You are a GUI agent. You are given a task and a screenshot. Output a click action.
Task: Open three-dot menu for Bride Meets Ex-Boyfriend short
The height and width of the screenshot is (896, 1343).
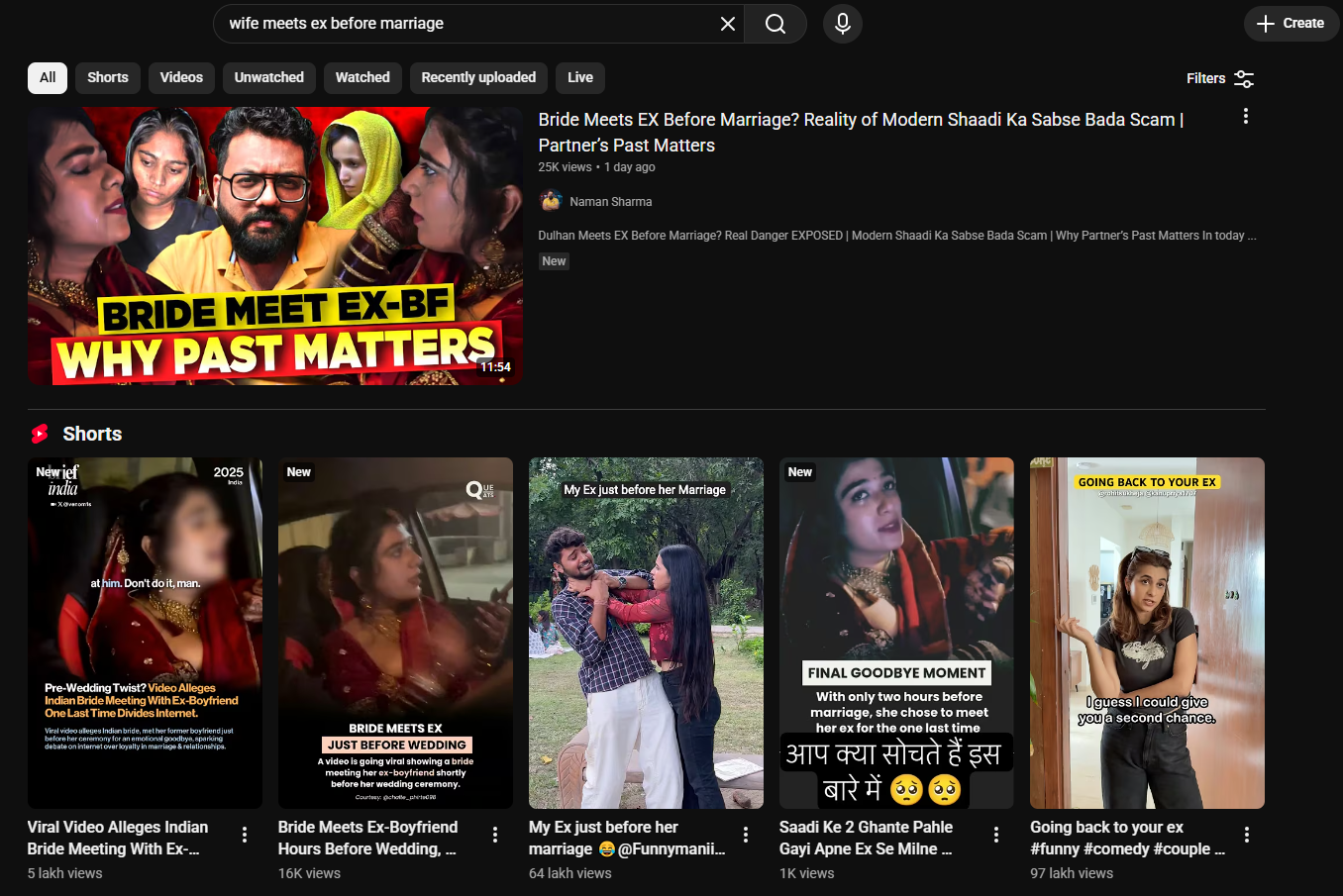(495, 835)
